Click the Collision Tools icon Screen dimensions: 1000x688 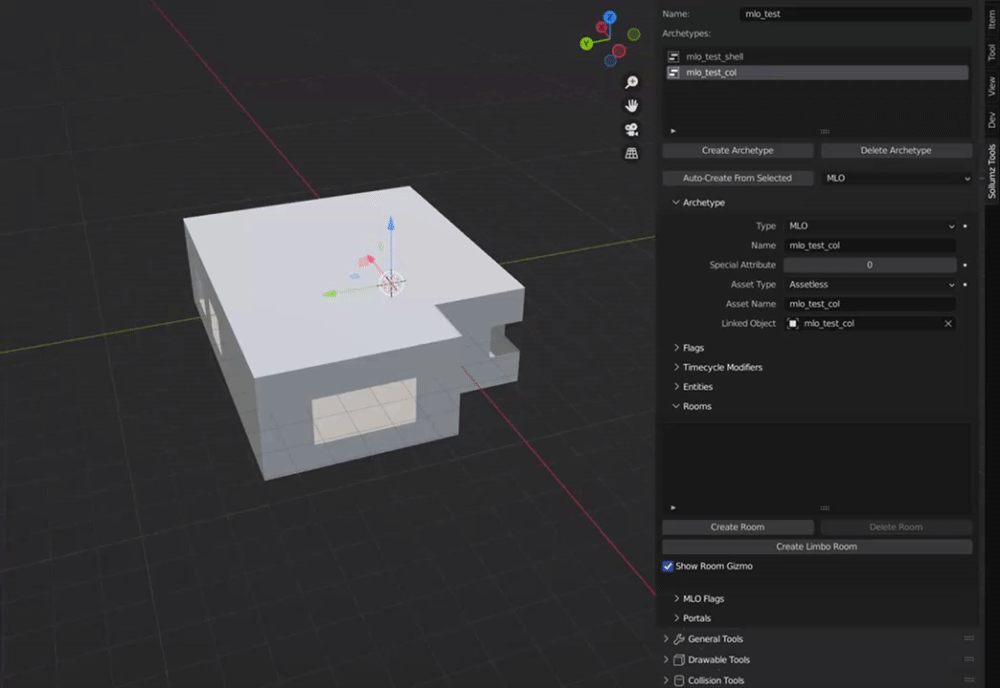tap(679, 680)
